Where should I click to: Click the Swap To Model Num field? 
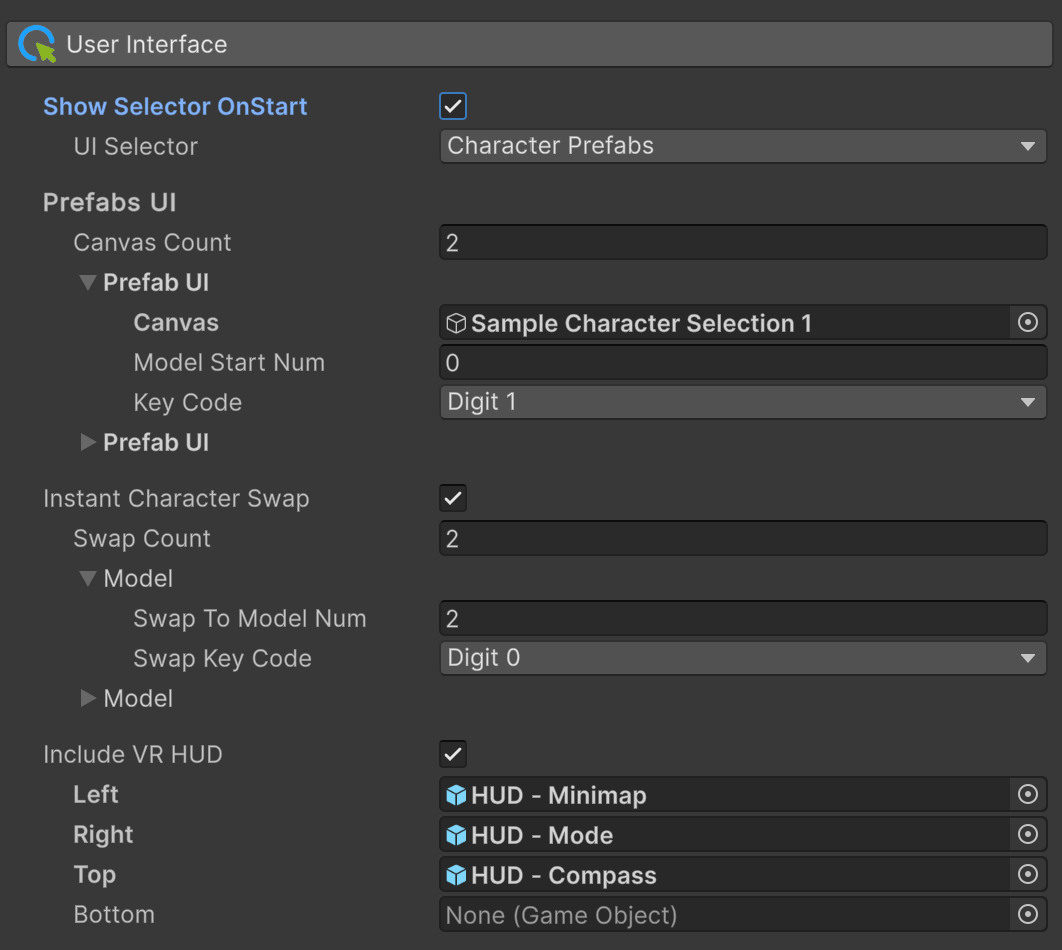click(742, 619)
